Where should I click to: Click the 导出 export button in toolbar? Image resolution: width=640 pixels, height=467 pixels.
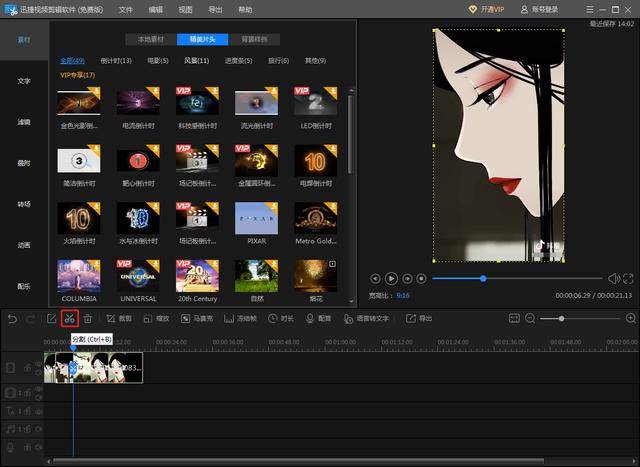[419, 318]
